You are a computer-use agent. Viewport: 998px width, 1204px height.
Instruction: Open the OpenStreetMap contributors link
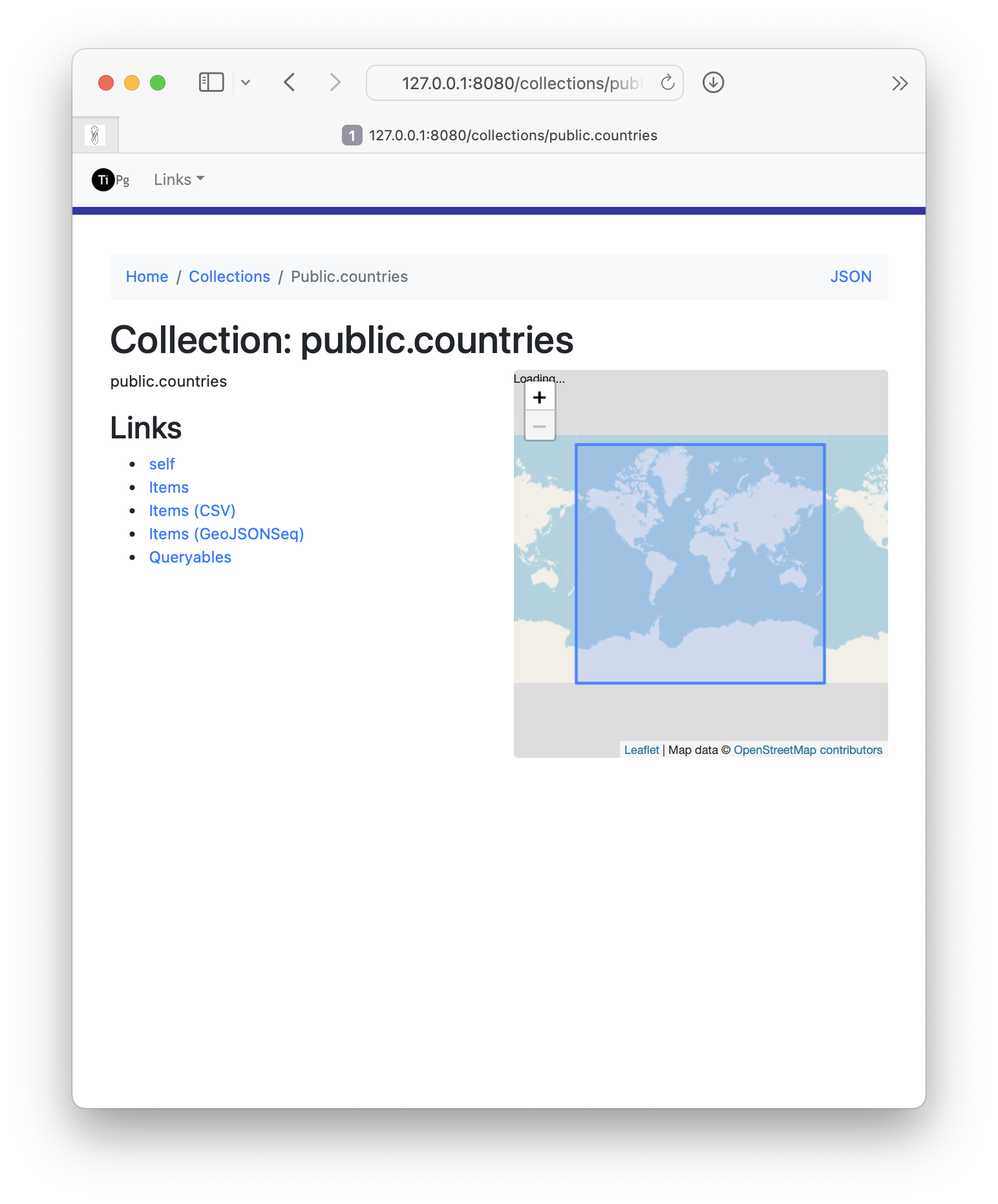[808, 750]
